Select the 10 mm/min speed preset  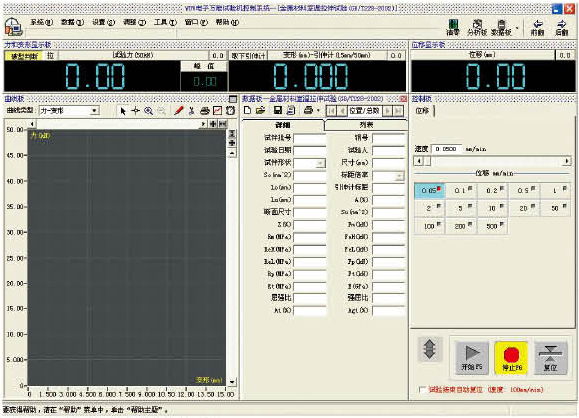(x=493, y=208)
